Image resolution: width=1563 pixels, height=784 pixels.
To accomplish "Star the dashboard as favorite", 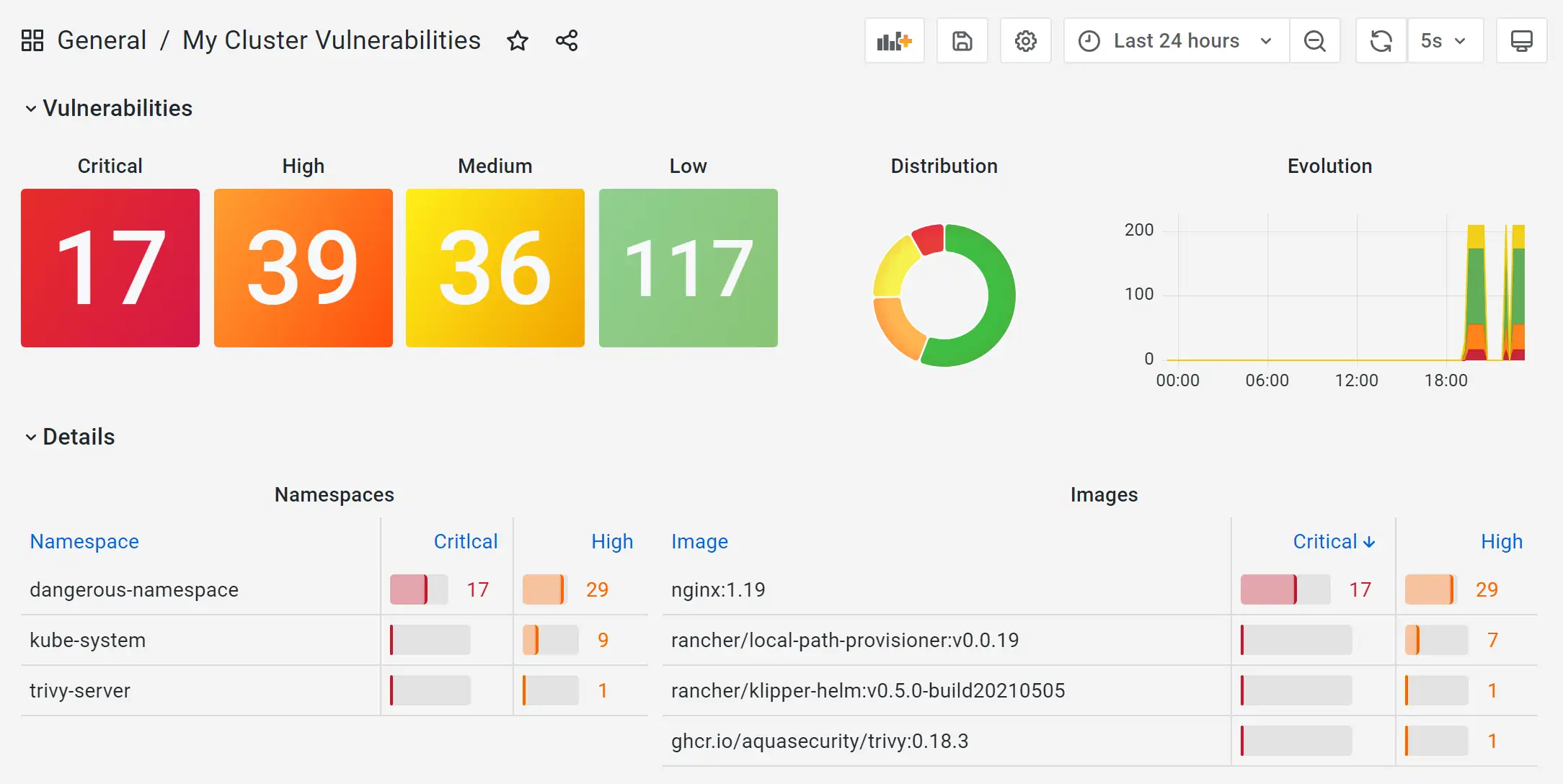I will pos(518,41).
